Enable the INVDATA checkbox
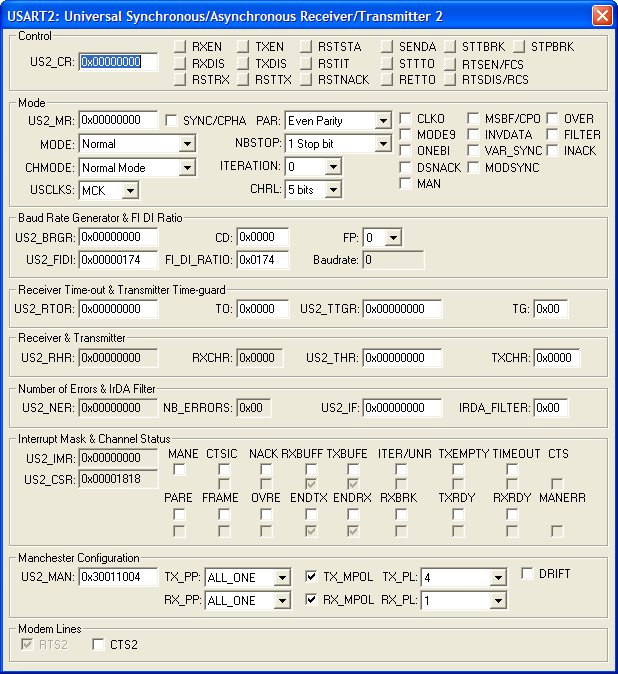618x674 pixels. [x=473, y=135]
